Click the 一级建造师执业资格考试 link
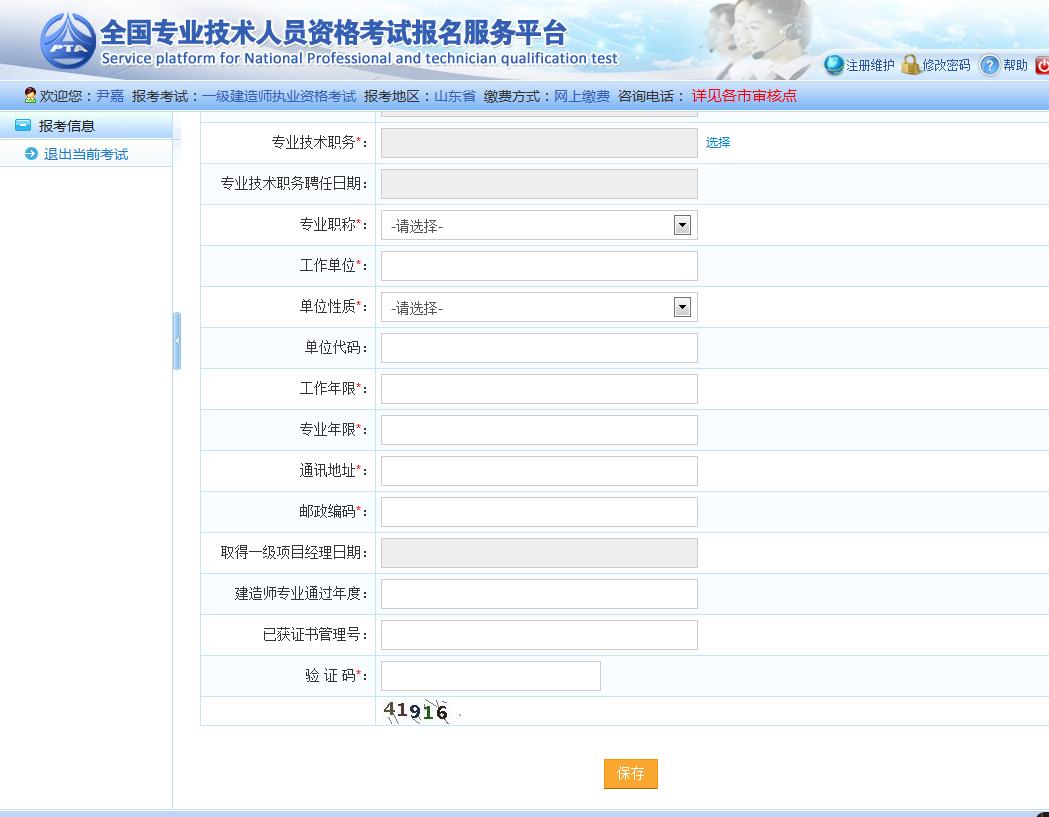Screen dimensions: 1049x817 tap(279, 96)
